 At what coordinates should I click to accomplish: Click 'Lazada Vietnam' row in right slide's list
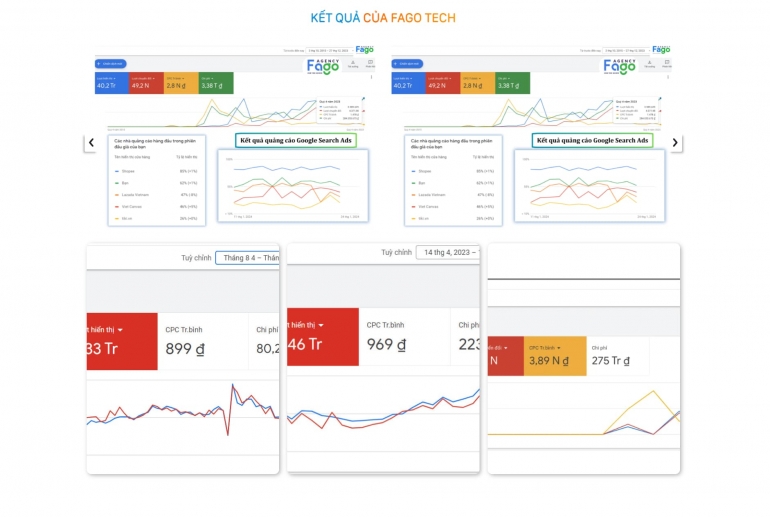tap(453, 195)
